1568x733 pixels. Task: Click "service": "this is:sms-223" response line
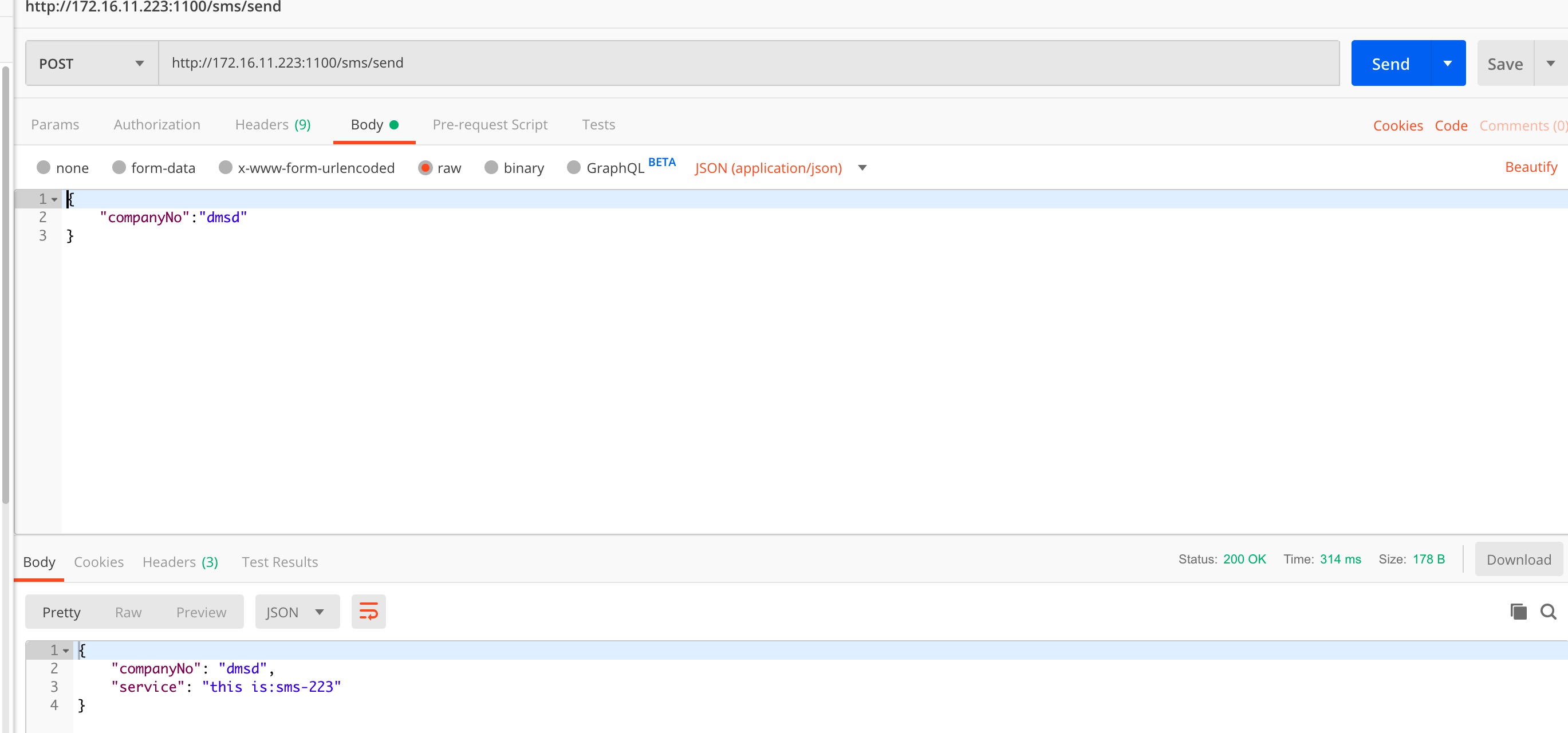click(x=226, y=687)
